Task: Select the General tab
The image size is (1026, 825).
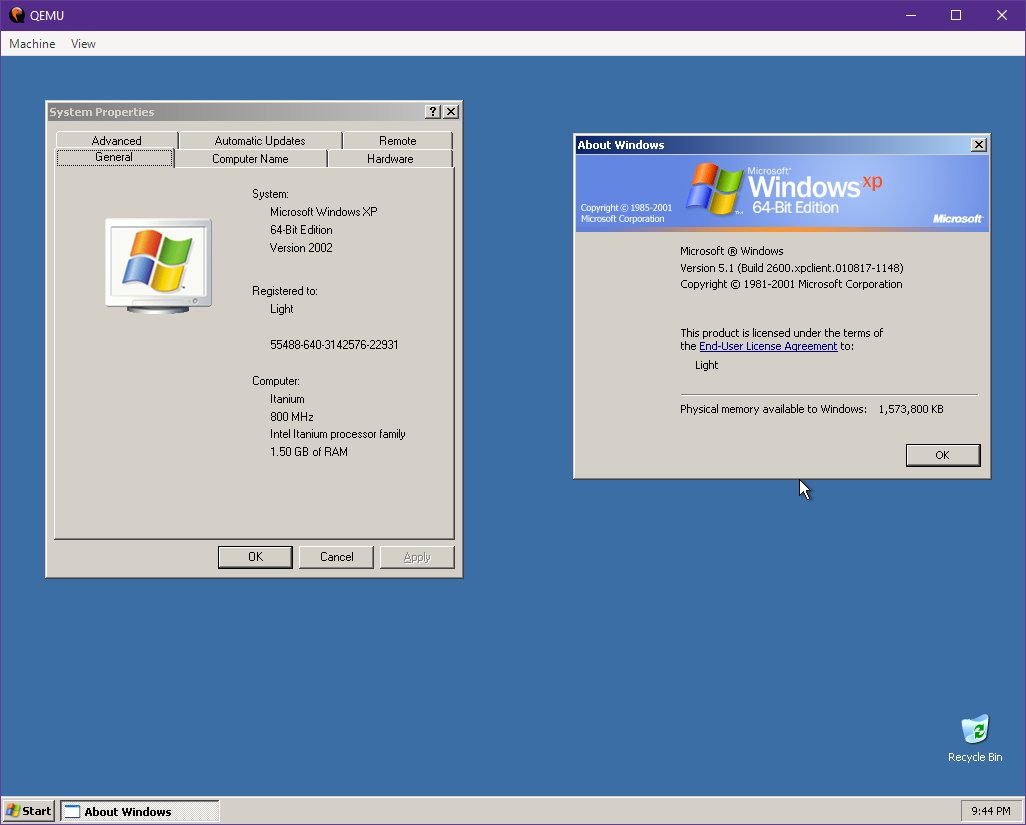Action: tap(114, 157)
